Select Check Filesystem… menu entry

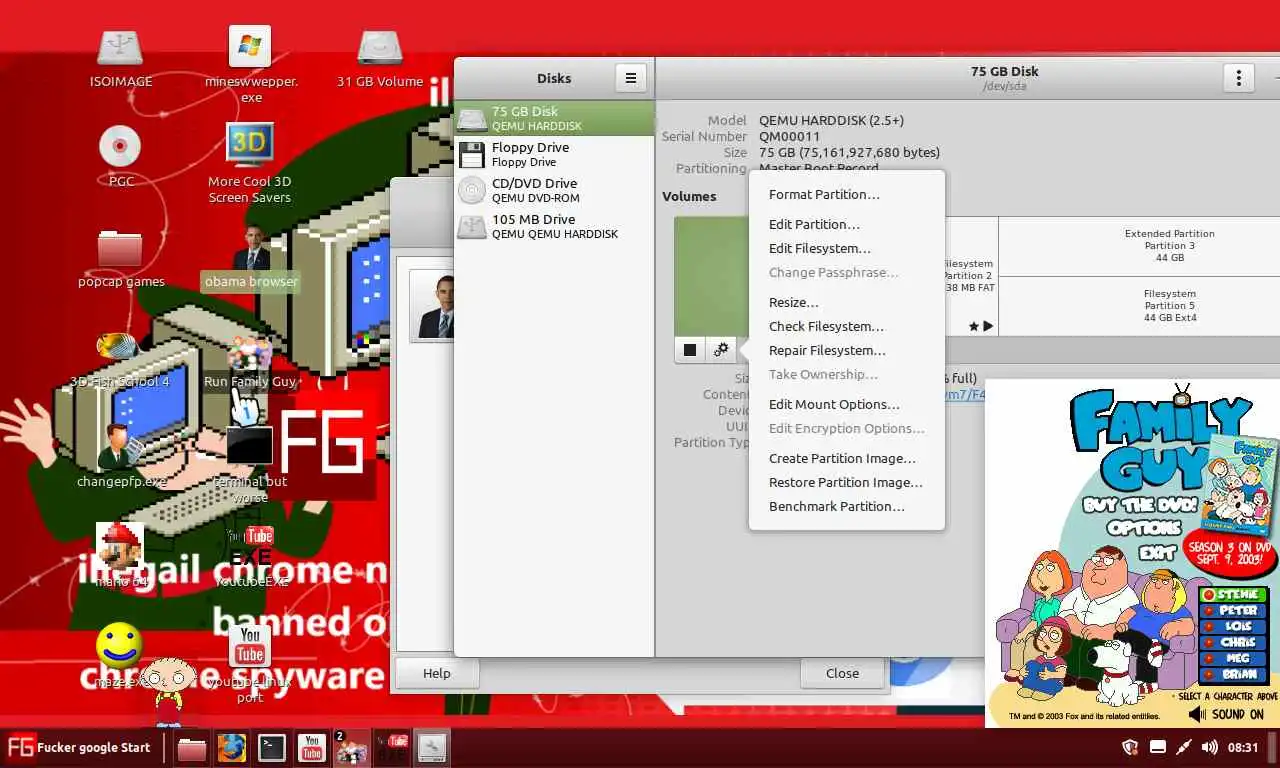click(846, 327)
